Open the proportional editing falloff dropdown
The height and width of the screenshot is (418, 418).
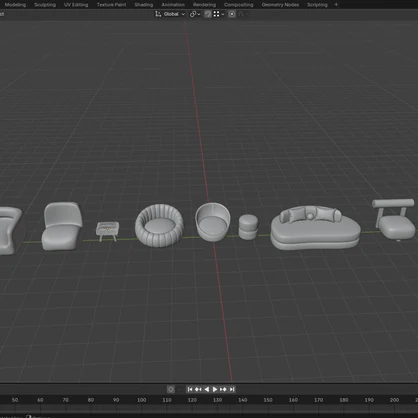coord(244,14)
